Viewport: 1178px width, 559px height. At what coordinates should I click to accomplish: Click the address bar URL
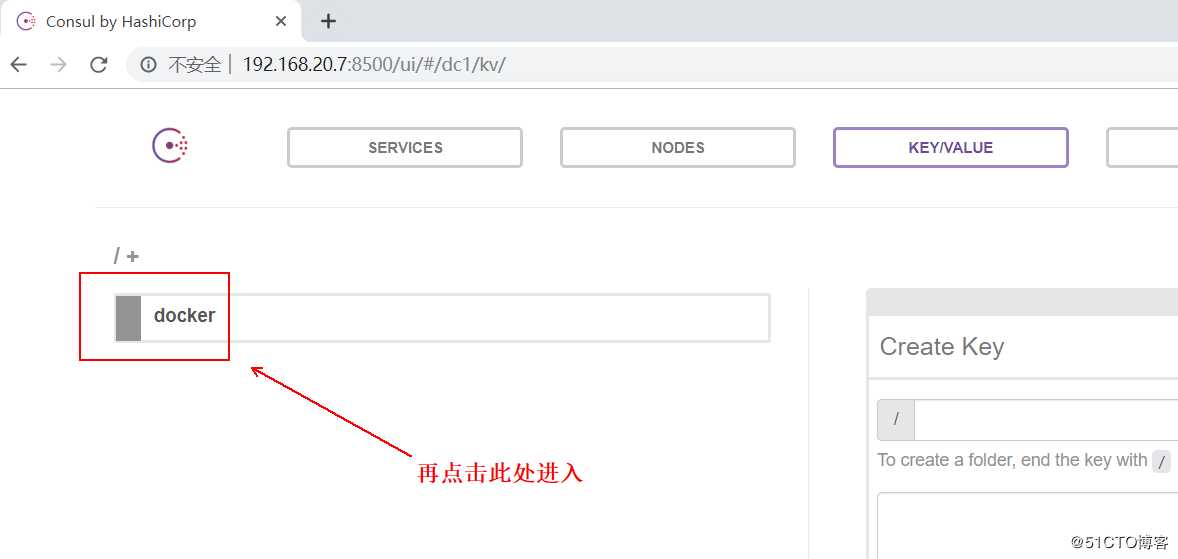point(374,65)
